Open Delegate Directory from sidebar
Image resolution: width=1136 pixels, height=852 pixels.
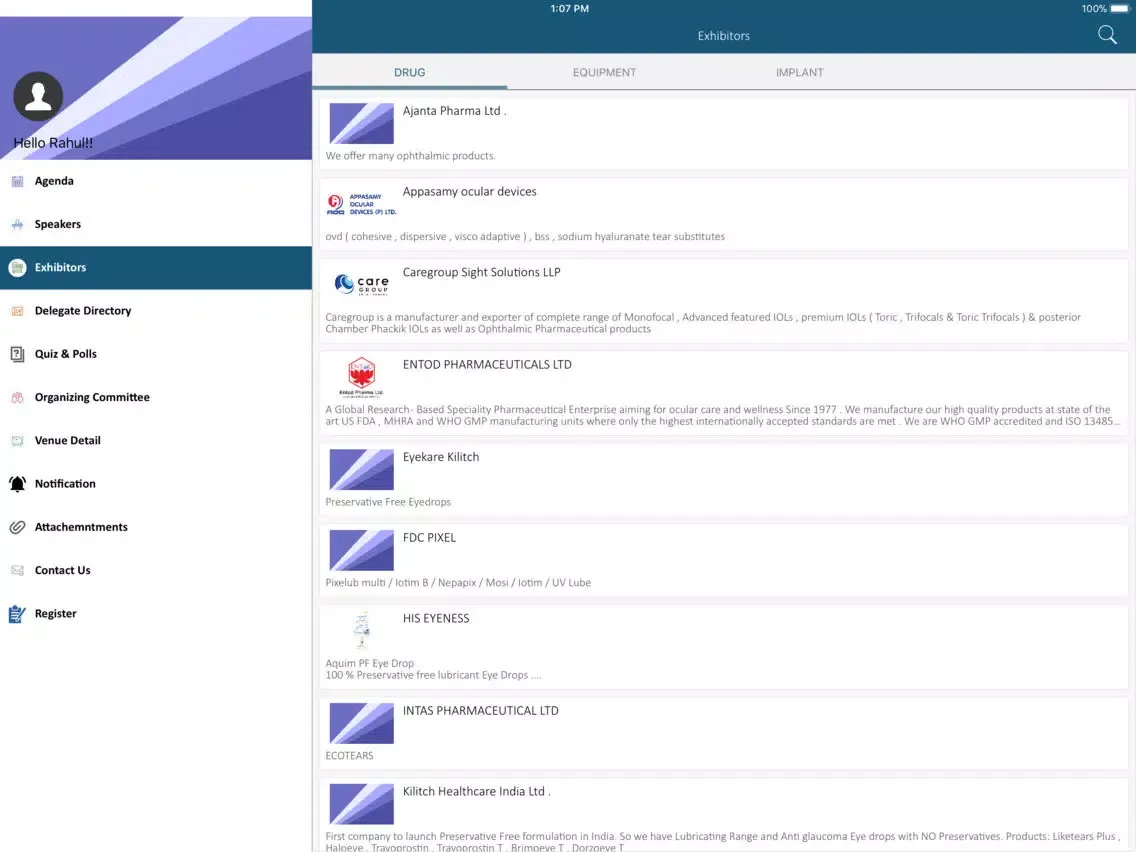(156, 311)
